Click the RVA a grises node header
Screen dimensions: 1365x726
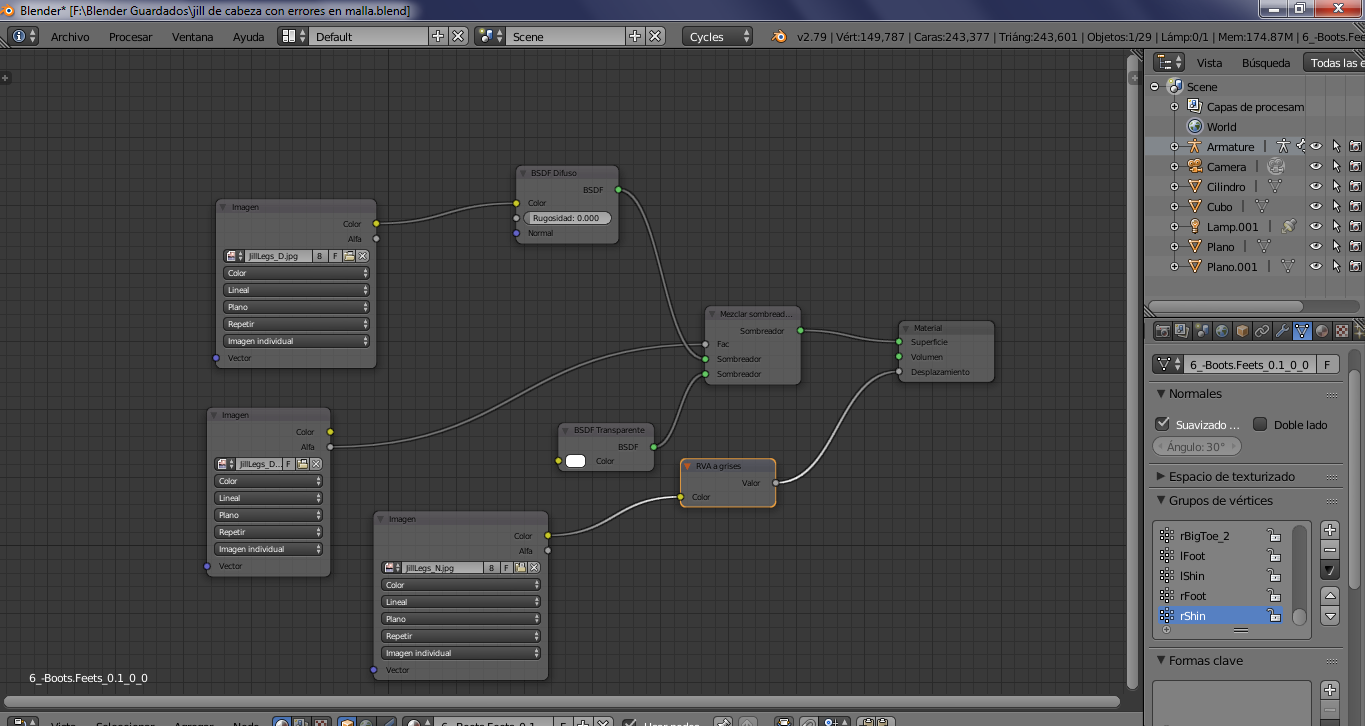[728, 467]
